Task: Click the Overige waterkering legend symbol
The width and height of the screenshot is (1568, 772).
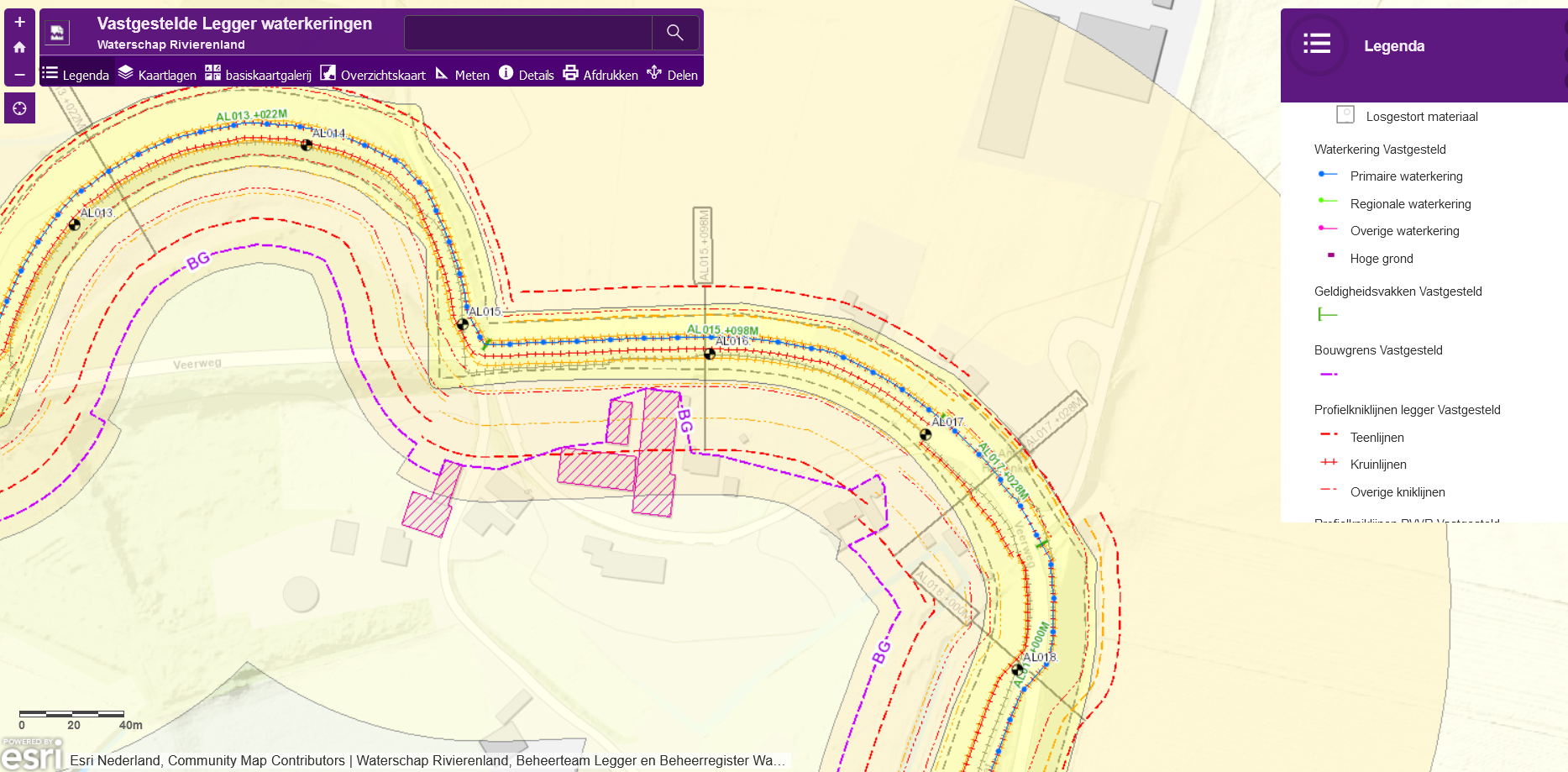Action: pyautogui.click(x=1327, y=228)
